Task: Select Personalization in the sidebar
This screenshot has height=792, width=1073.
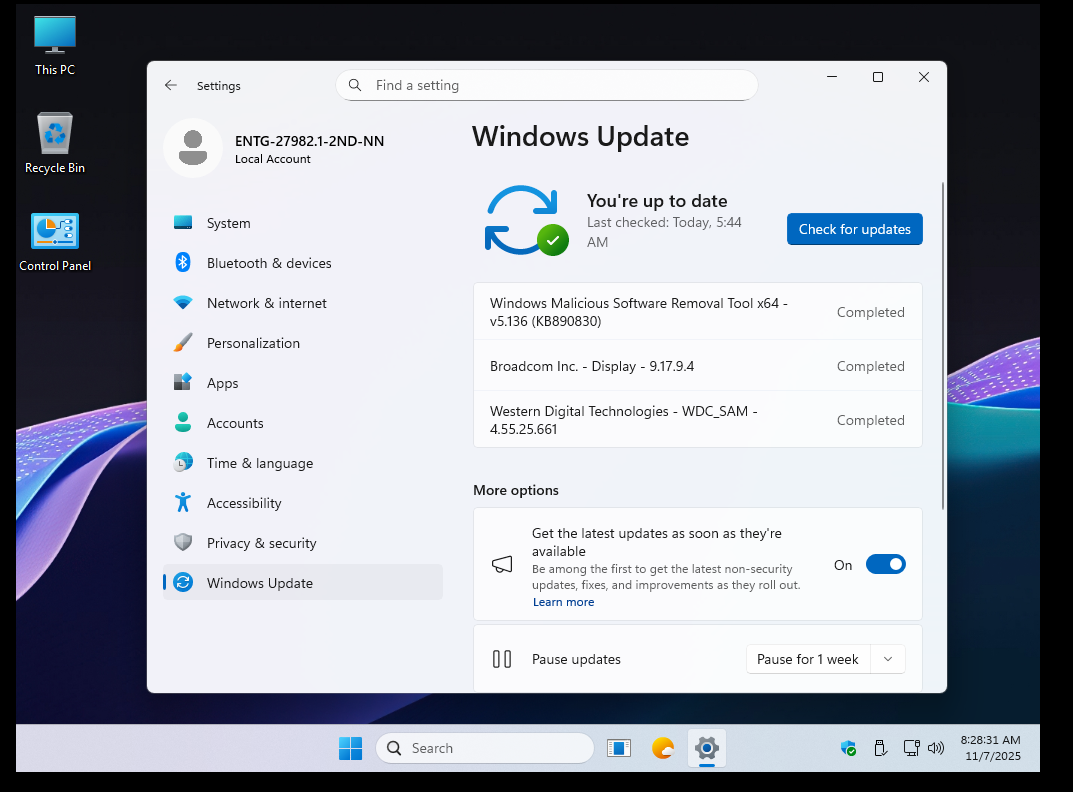Action: pos(302,342)
